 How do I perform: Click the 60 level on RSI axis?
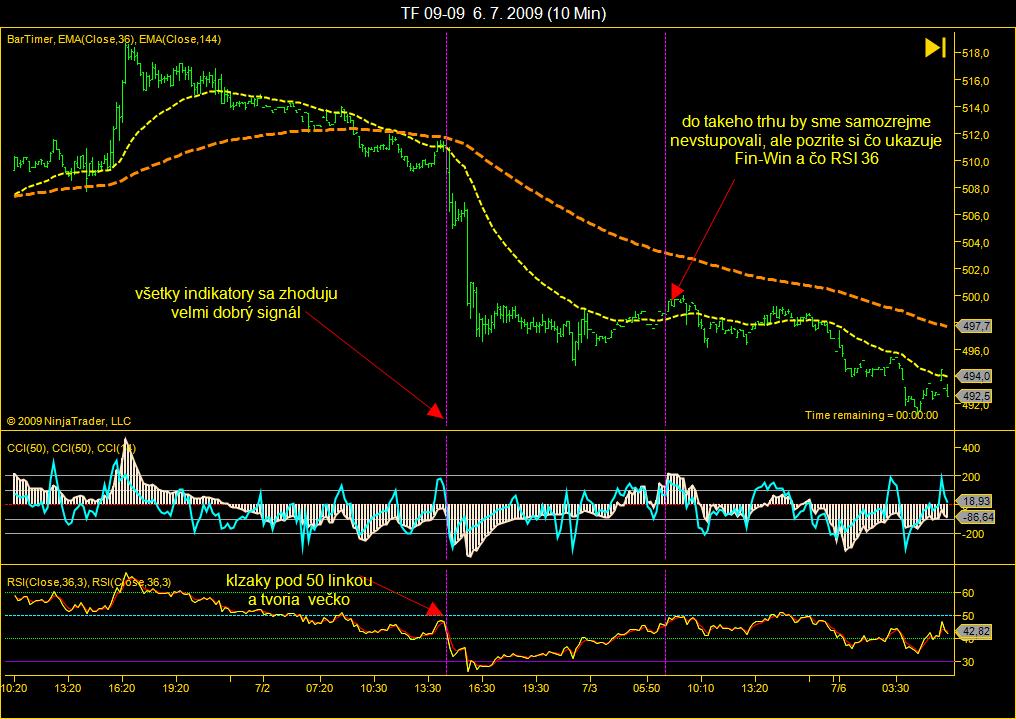[x=968, y=593]
